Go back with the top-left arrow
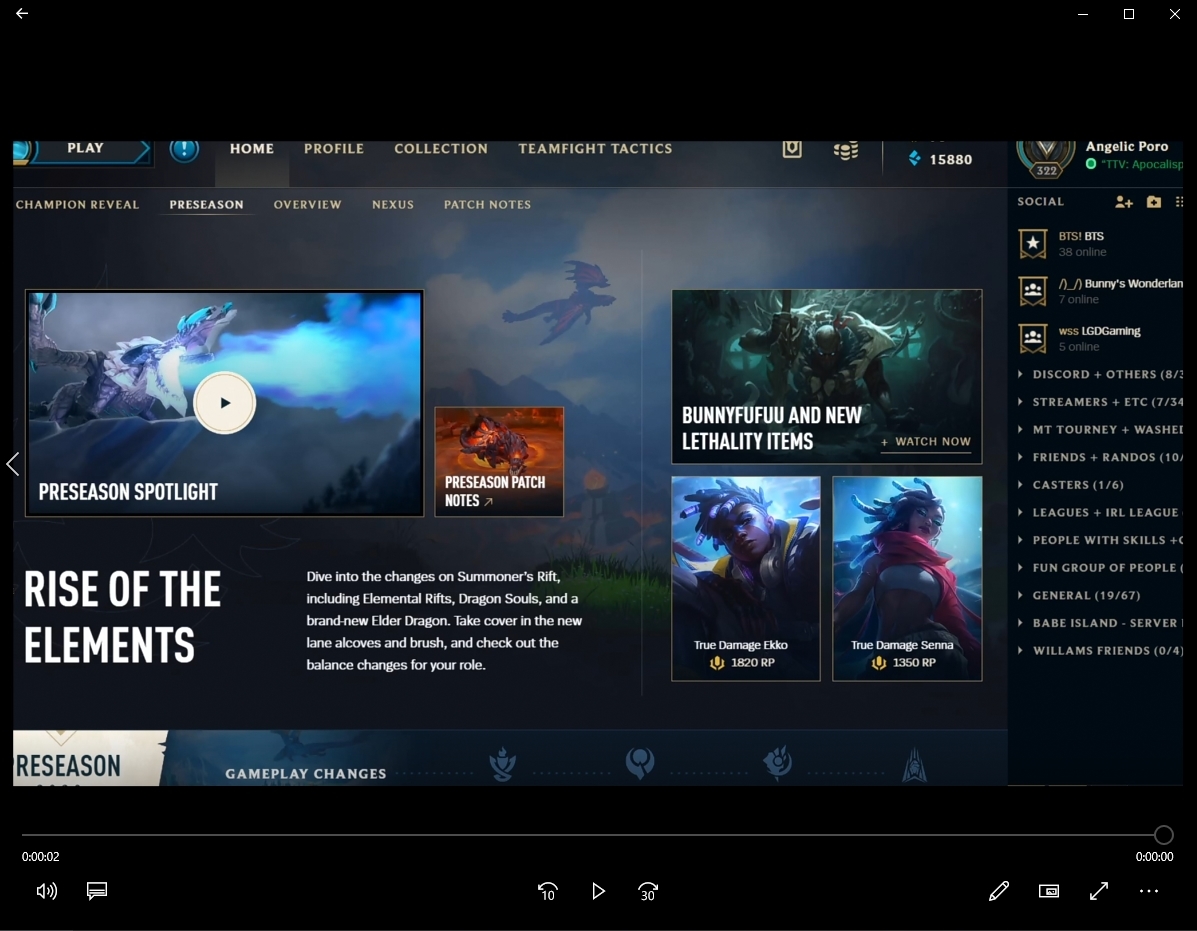Image resolution: width=1197 pixels, height=931 pixels. [x=21, y=13]
